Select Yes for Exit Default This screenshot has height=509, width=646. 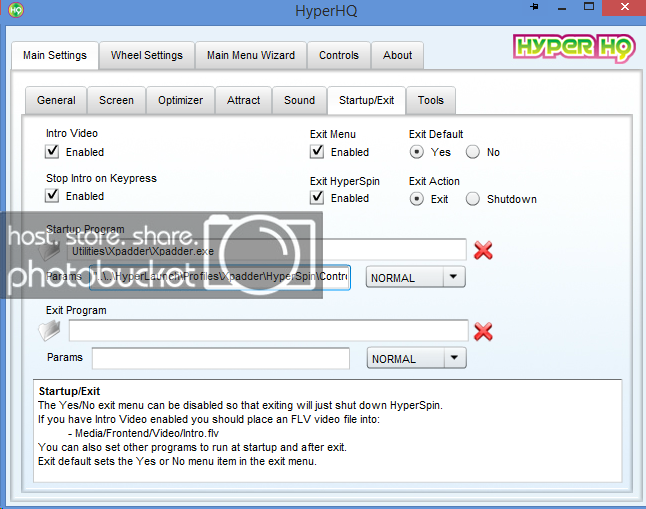[x=417, y=152]
